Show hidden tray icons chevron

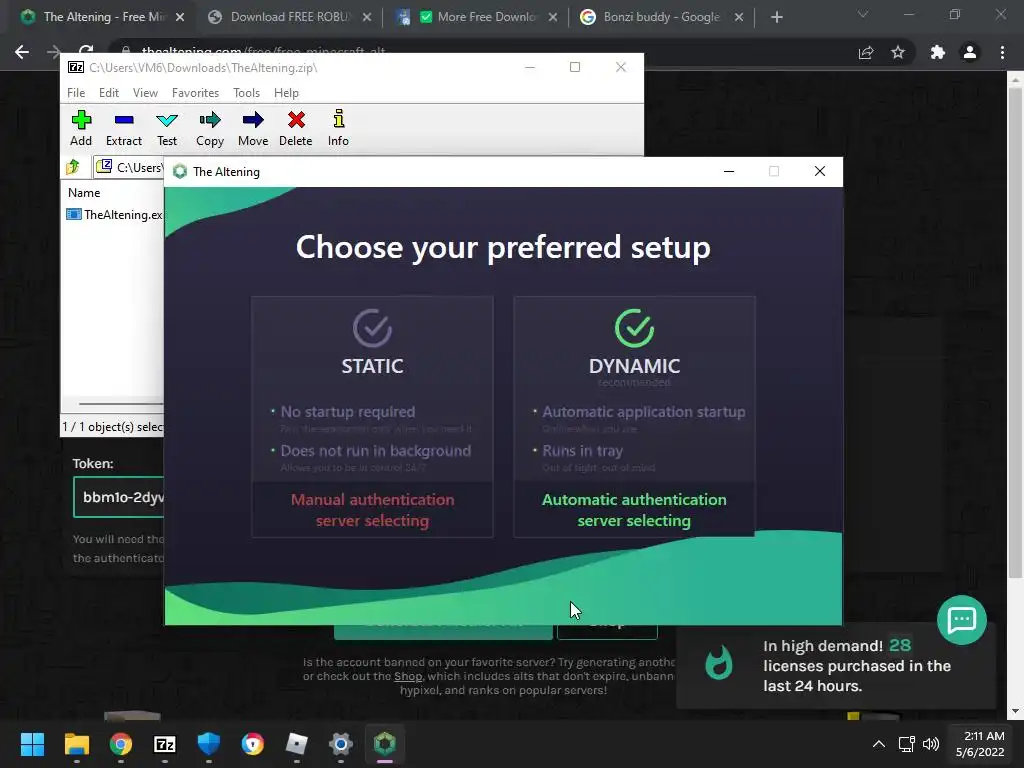point(879,744)
